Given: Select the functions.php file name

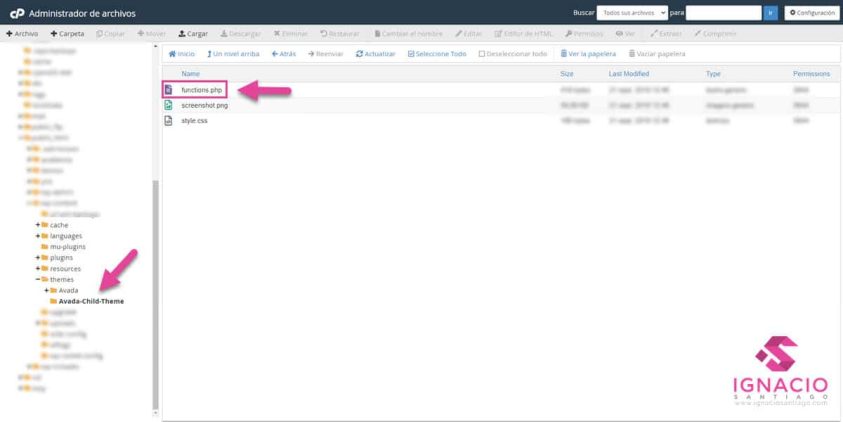Looking at the screenshot, I should pos(202,90).
